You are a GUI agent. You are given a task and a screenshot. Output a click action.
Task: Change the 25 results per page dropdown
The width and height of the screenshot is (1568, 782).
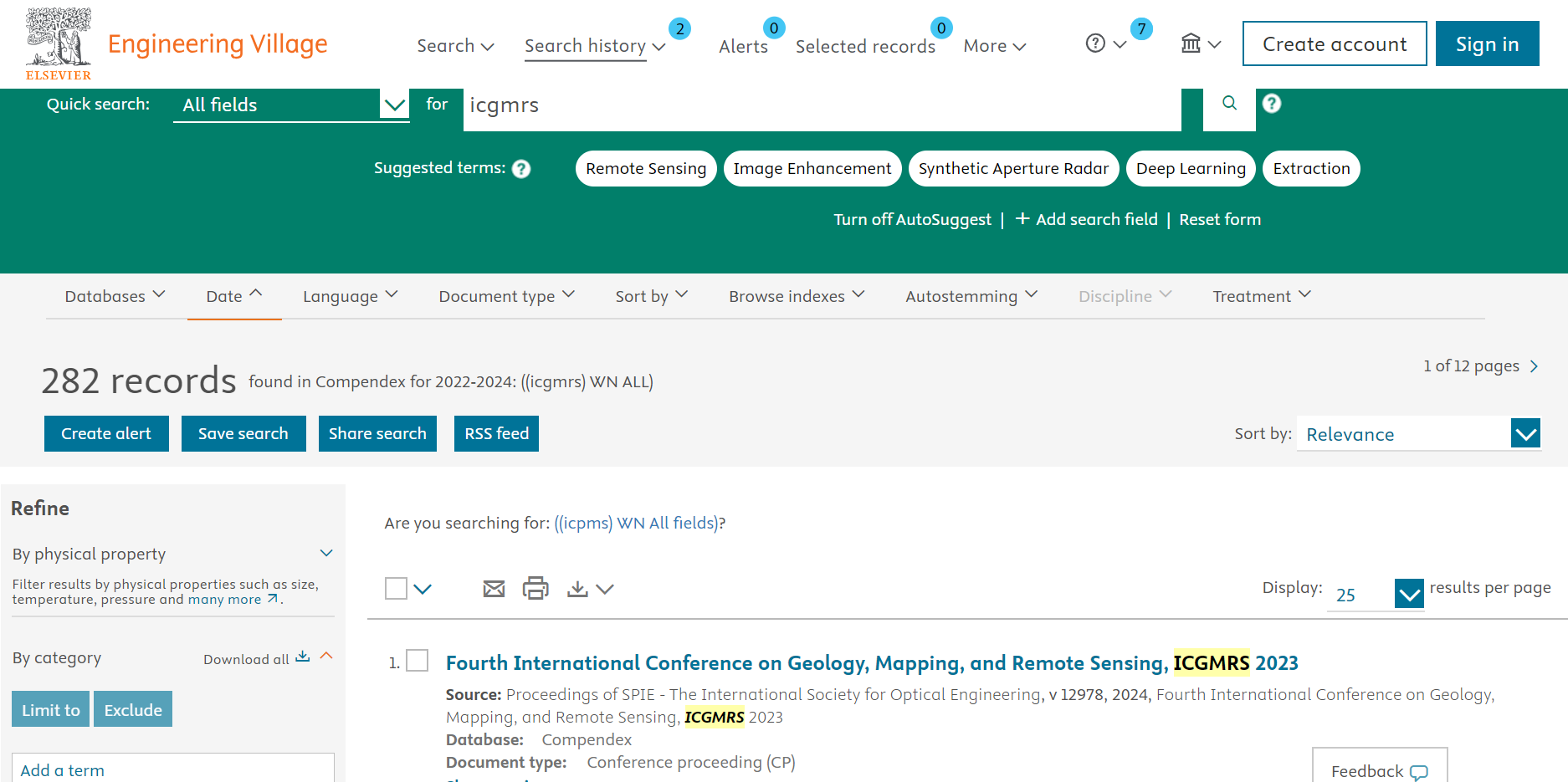1376,594
